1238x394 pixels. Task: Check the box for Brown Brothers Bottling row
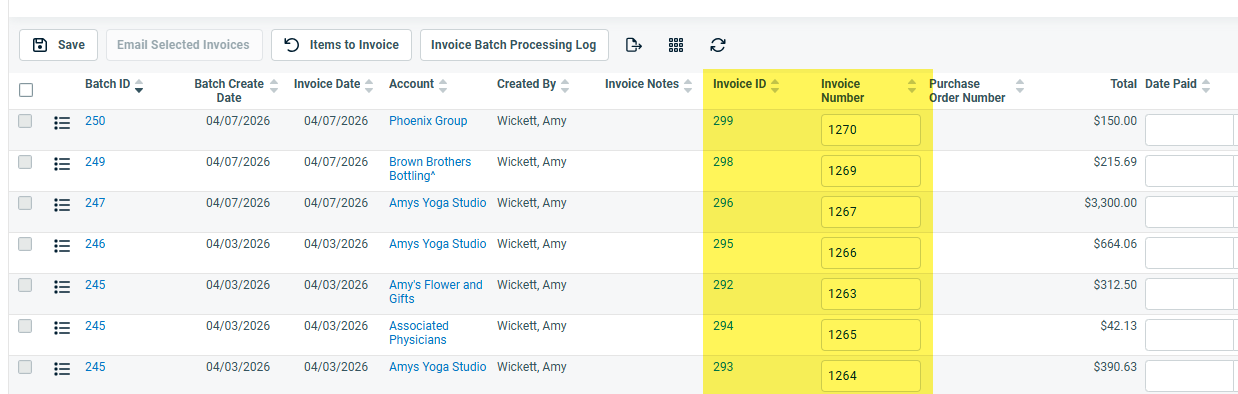(25, 162)
